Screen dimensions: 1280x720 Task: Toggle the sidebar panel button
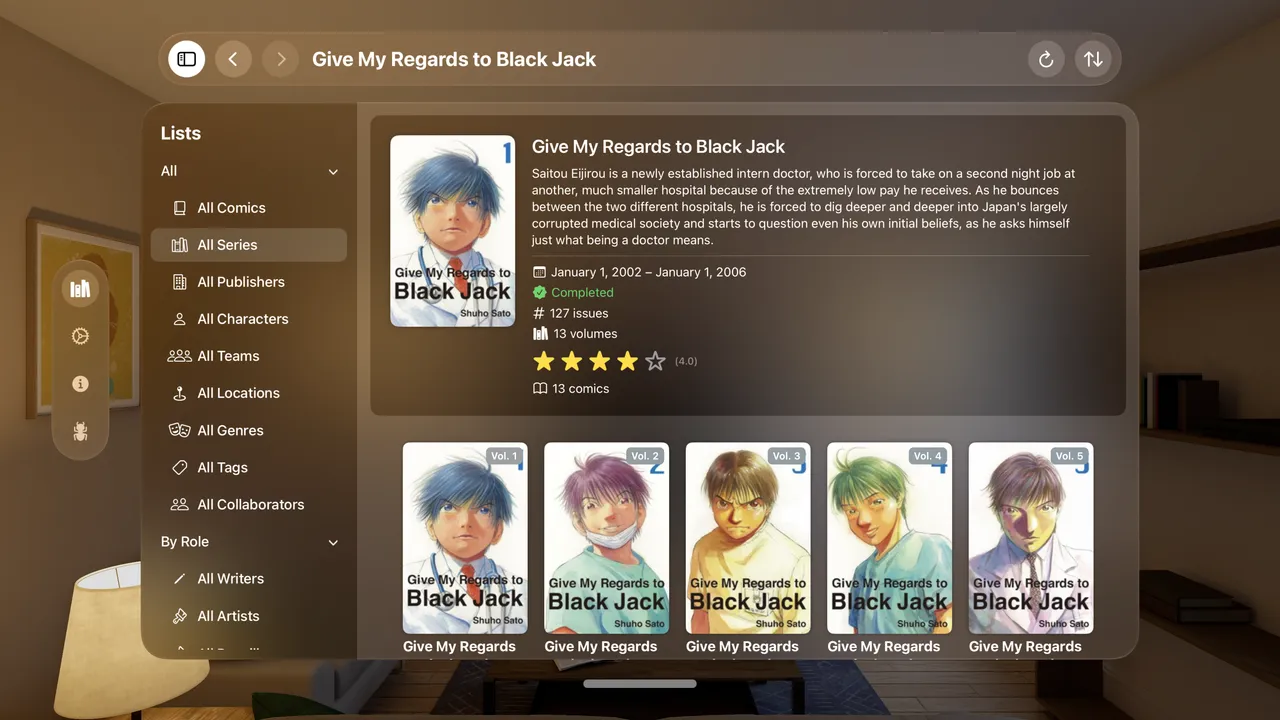(187, 59)
